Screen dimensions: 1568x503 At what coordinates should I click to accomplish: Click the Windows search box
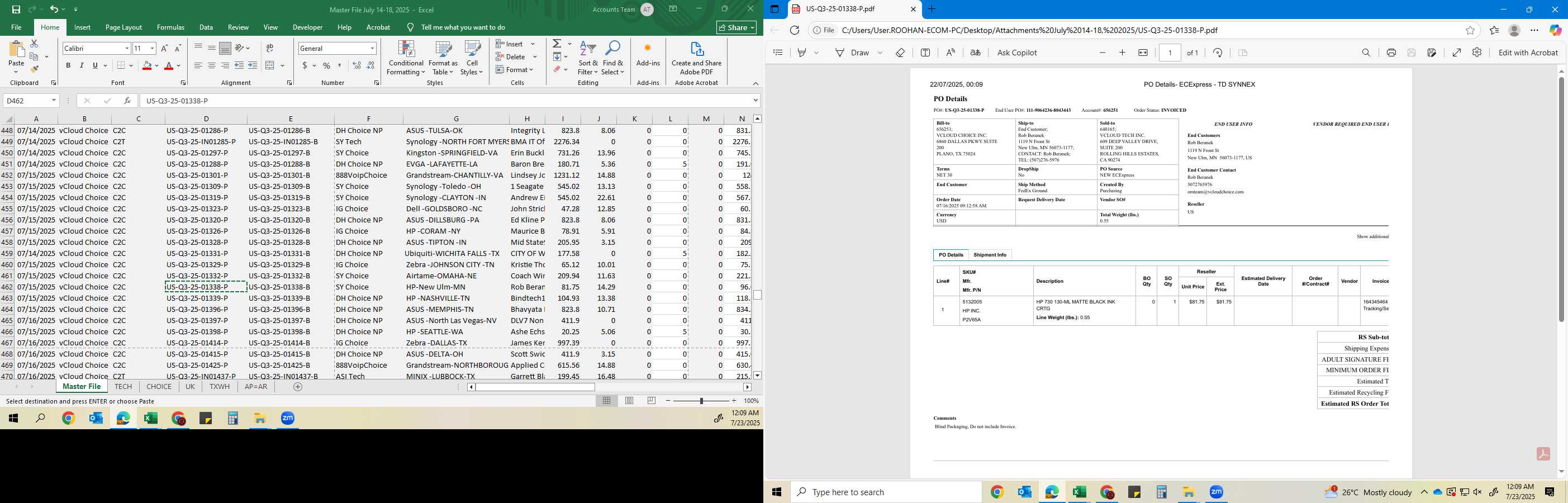click(886, 492)
